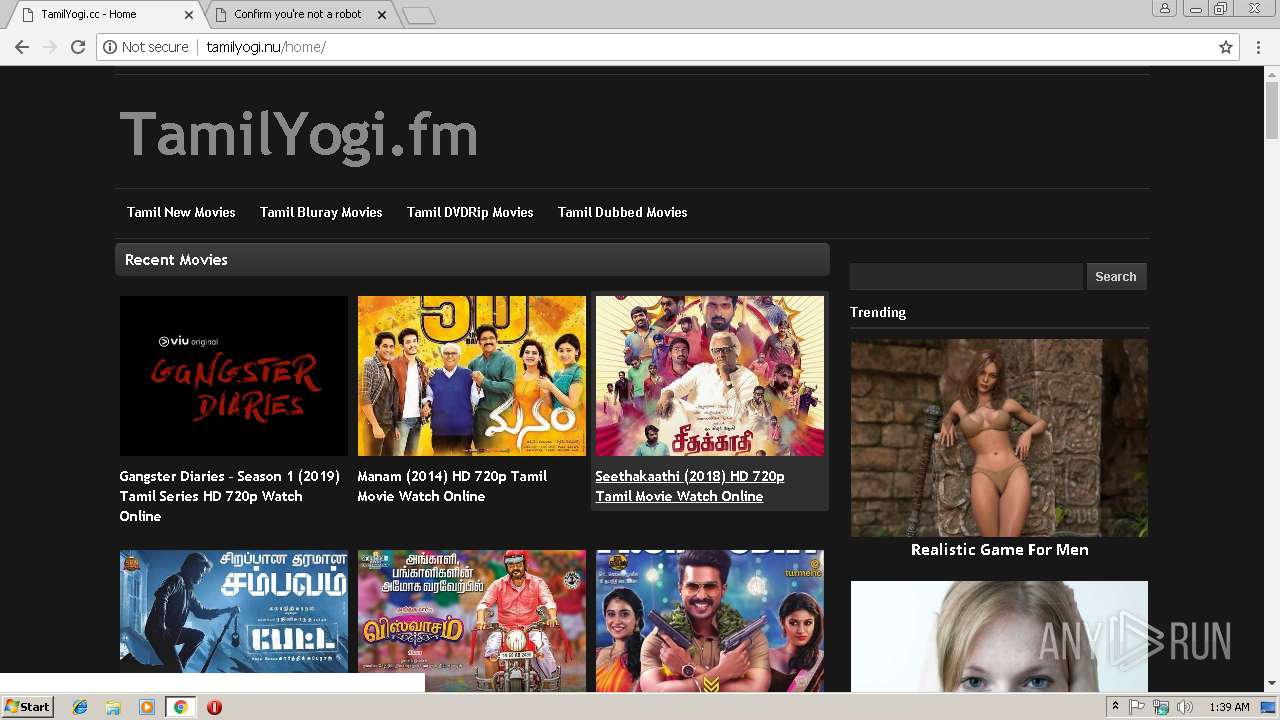Click the poster with man holding guns
The height and width of the screenshot is (720, 1280).
point(710,620)
